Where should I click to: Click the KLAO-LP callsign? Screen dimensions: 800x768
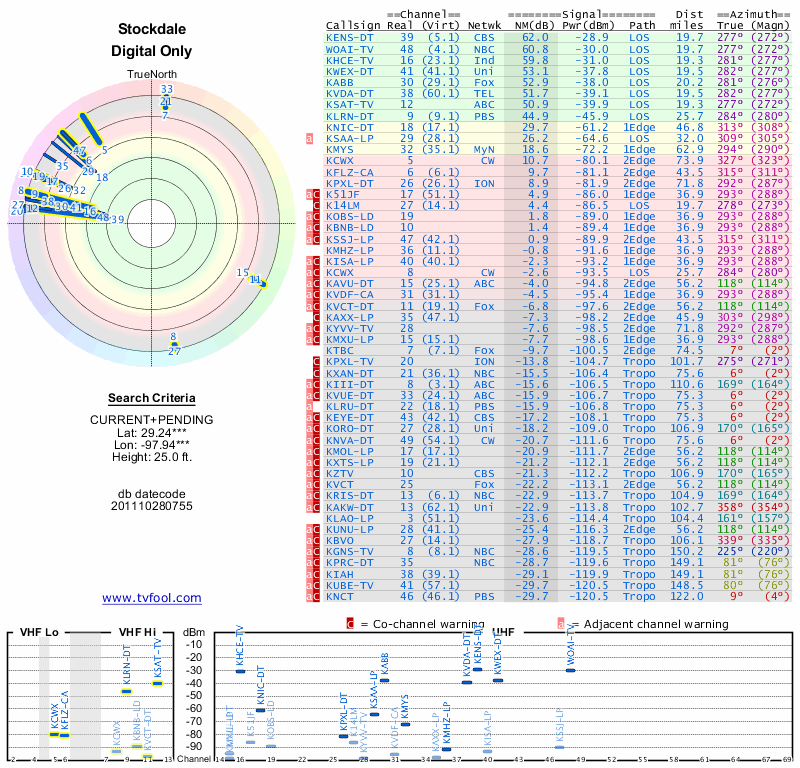(349, 518)
